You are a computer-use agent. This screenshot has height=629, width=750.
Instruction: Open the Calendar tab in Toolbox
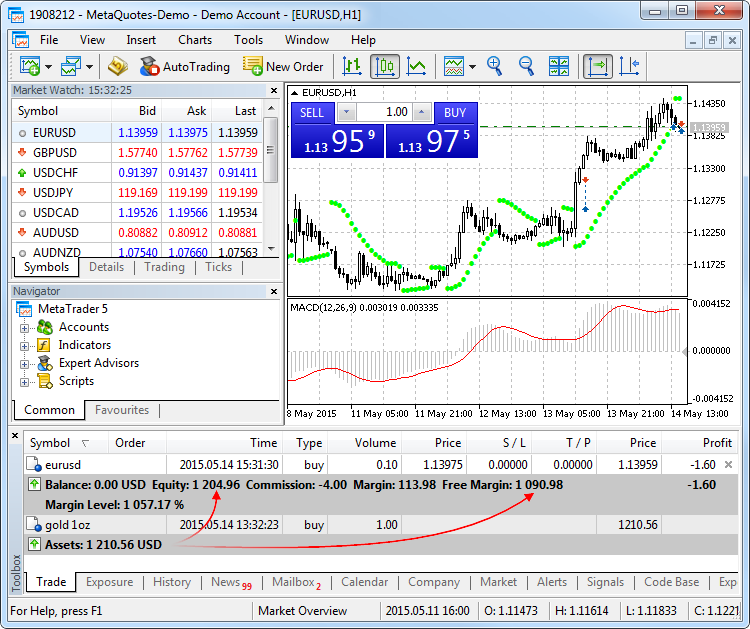[x=364, y=582]
